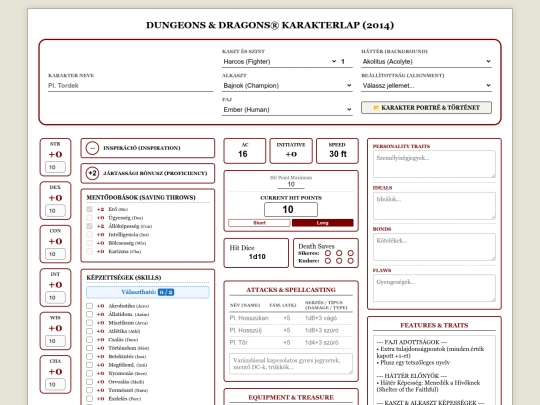Viewport: 540px width, 405px height.
Task: Click the Bonds text area
Action: pyautogui.click(x=434, y=247)
